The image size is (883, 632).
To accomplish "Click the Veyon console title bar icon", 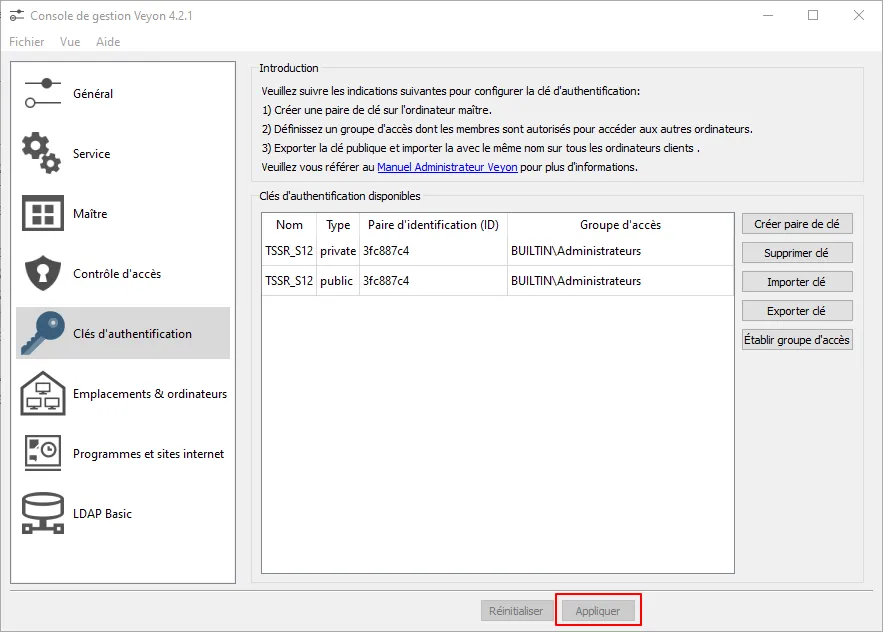I will [x=17, y=16].
